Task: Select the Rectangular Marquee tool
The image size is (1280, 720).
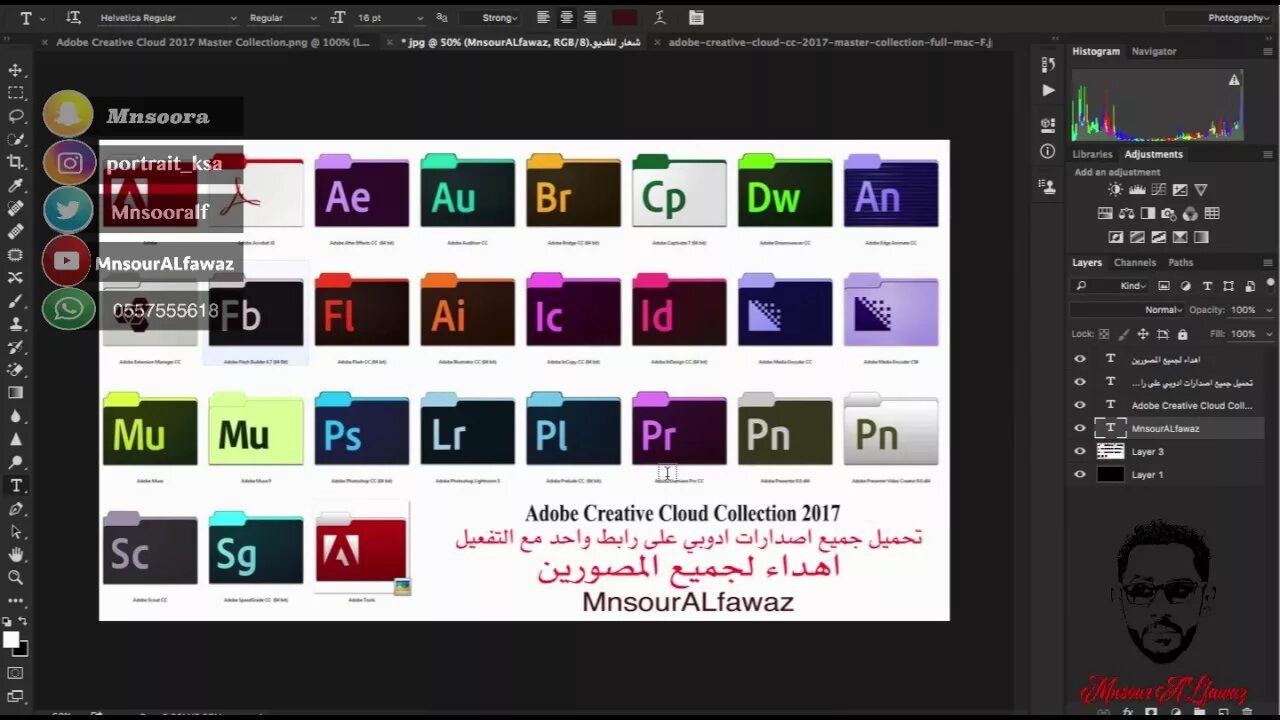Action: 16,93
